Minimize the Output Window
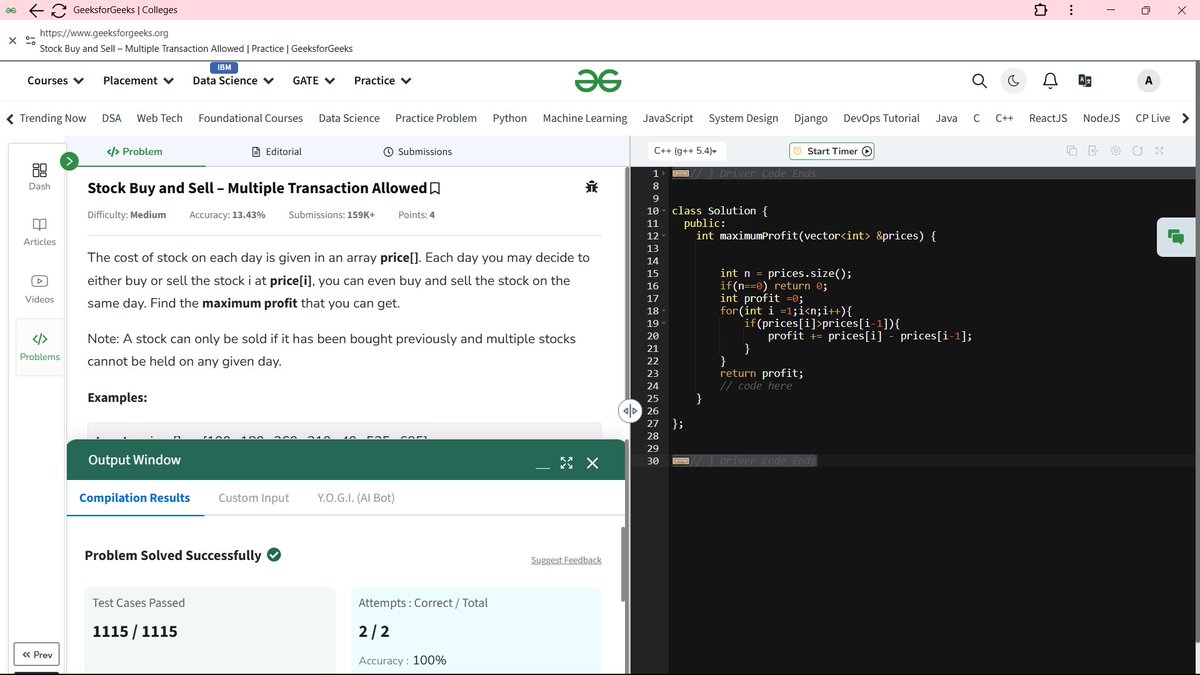Image resolution: width=1200 pixels, height=675 pixels. [x=541, y=466]
